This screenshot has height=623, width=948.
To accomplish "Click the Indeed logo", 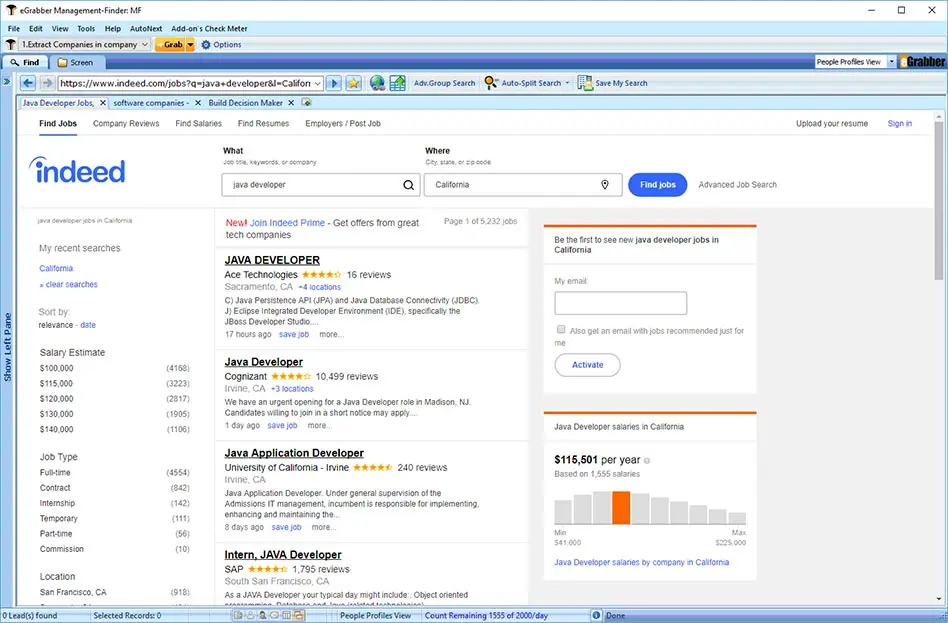I will click(77, 170).
